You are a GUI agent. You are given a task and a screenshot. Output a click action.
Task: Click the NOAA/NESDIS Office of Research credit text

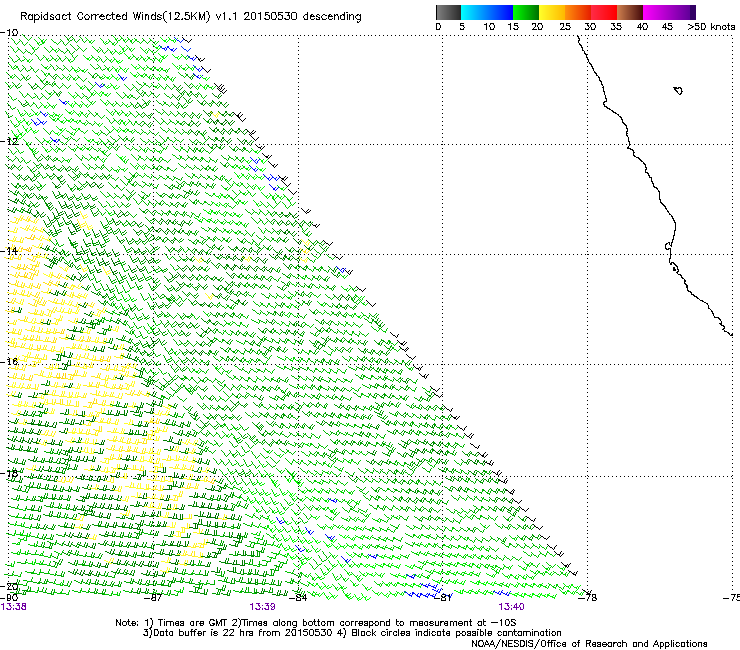click(589, 644)
